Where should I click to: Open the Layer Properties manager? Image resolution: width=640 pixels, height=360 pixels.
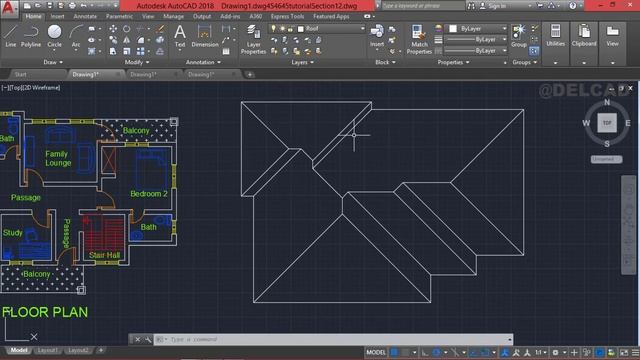pyautogui.click(x=253, y=39)
